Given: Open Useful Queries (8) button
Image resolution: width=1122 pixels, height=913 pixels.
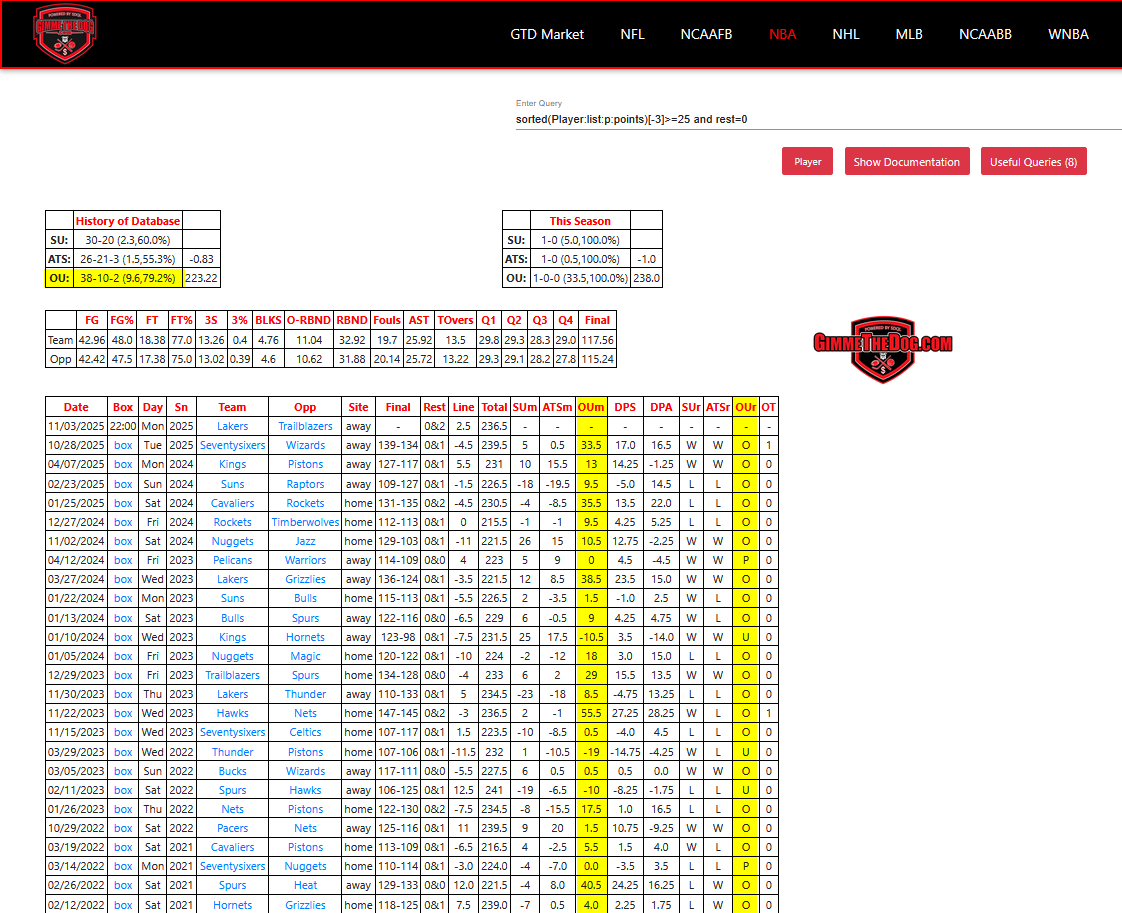Looking at the screenshot, I should [x=1033, y=162].
